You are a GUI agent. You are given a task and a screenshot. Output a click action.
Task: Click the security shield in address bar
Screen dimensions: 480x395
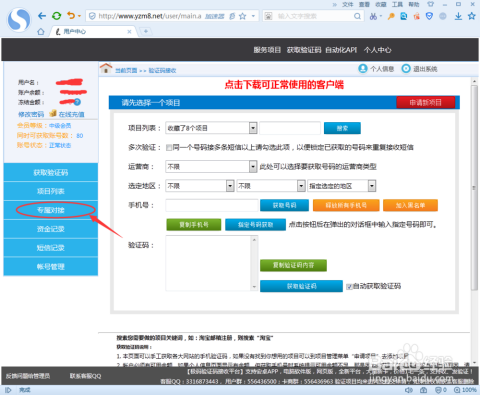[92, 16]
